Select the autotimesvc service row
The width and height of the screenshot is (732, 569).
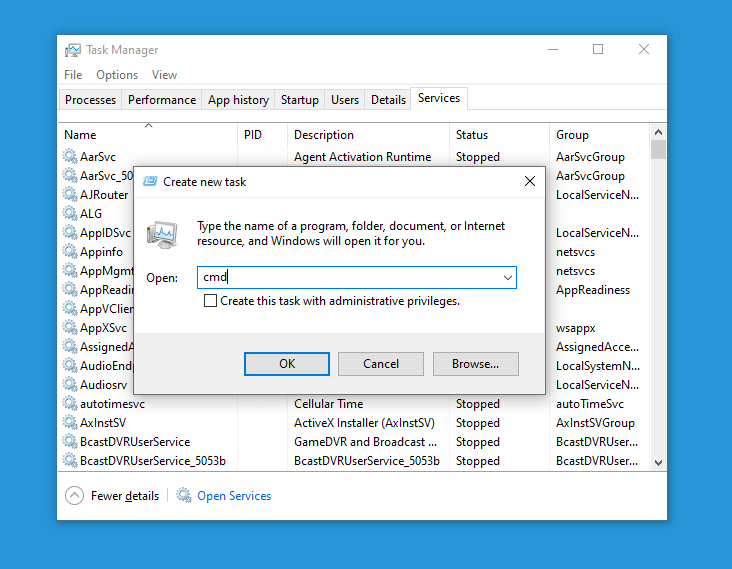pos(355,403)
